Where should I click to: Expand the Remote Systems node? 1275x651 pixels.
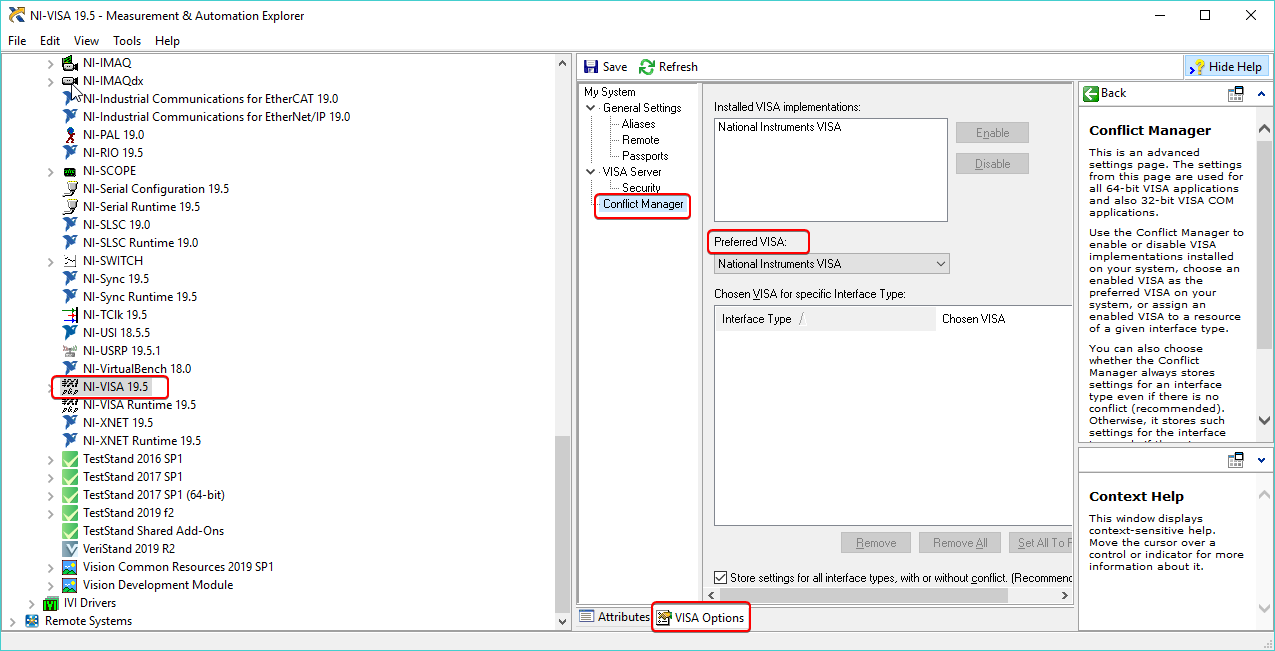pos(12,621)
